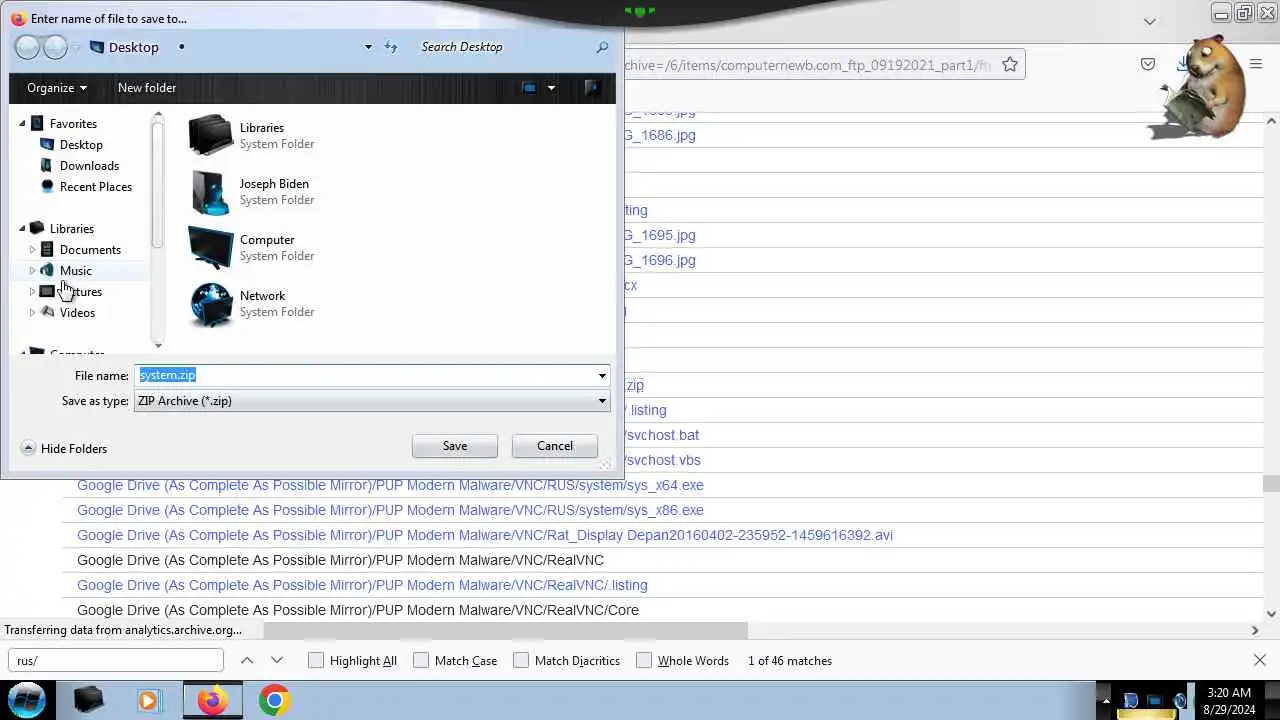Open the RealVNC/.listing link

click(362, 585)
